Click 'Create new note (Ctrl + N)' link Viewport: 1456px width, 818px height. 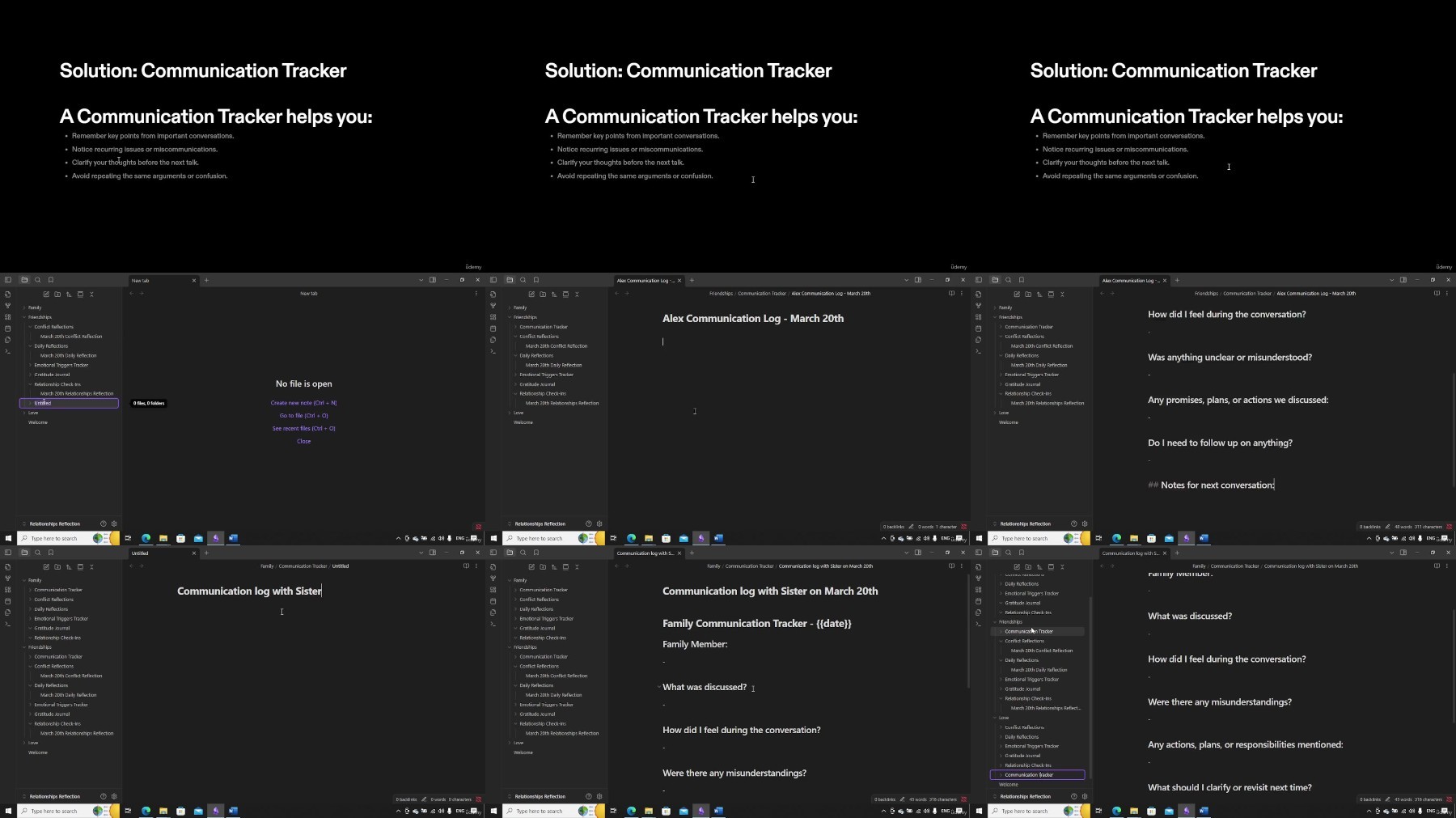click(x=303, y=403)
